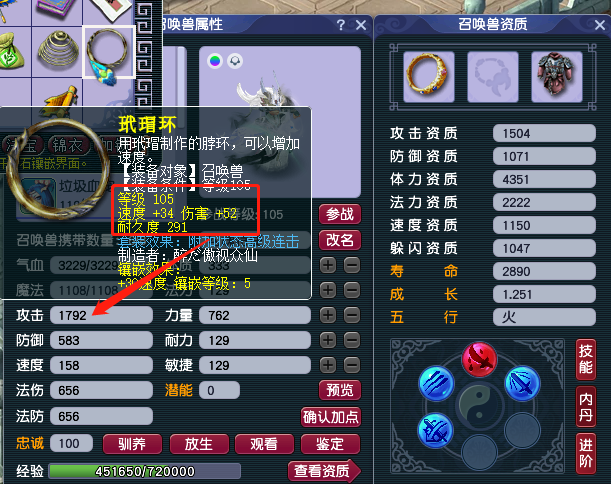Image resolution: width=611 pixels, height=484 pixels.
Task: Switch to the 内丹 side tab
Action: (x=586, y=407)
